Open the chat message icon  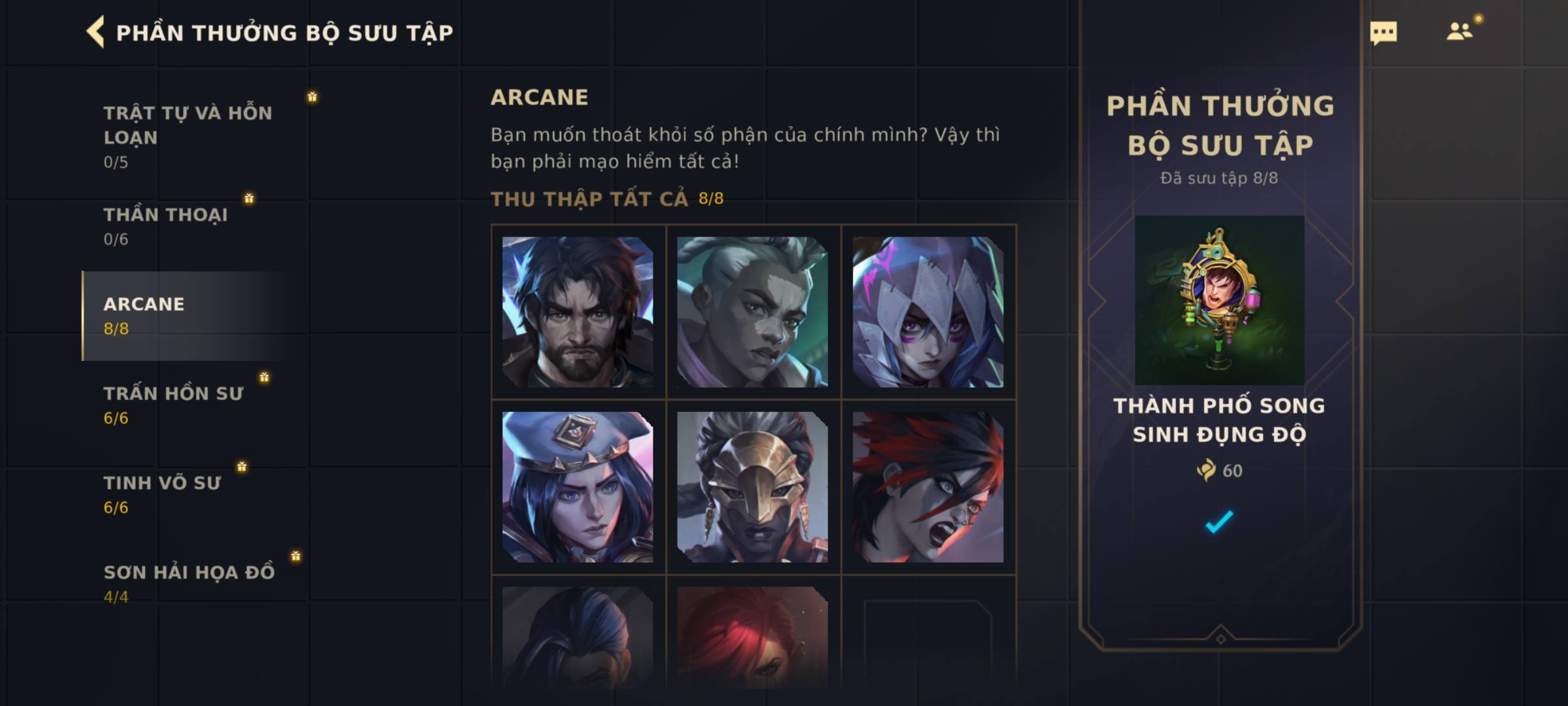click(x=1383, y=33)
